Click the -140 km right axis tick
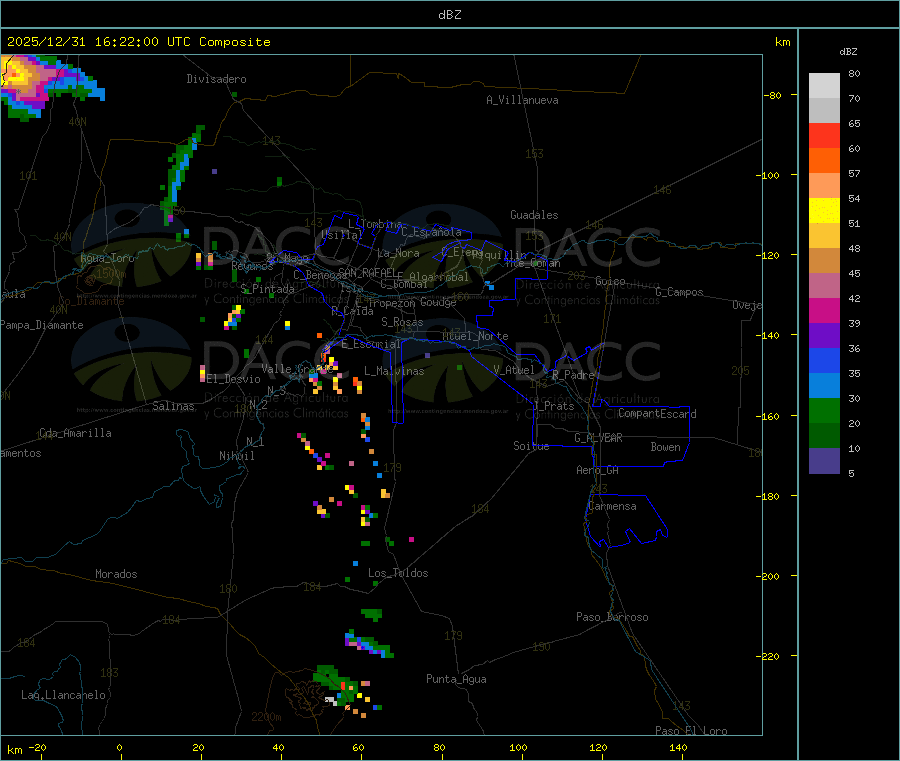 [770, 335]
